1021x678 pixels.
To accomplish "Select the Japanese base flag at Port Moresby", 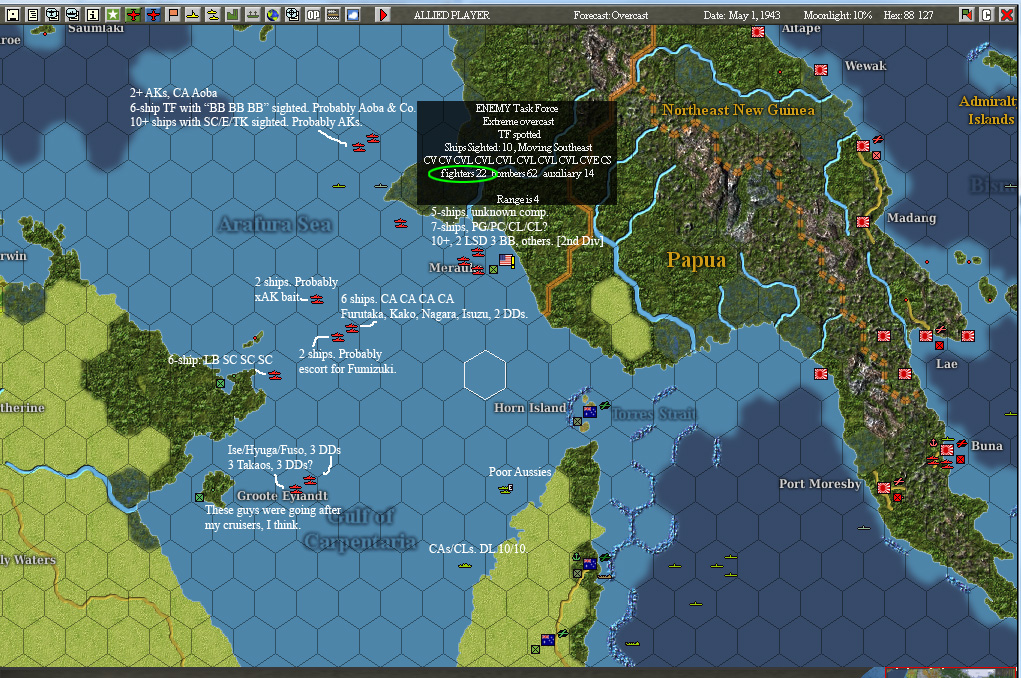I will point(884,488).
